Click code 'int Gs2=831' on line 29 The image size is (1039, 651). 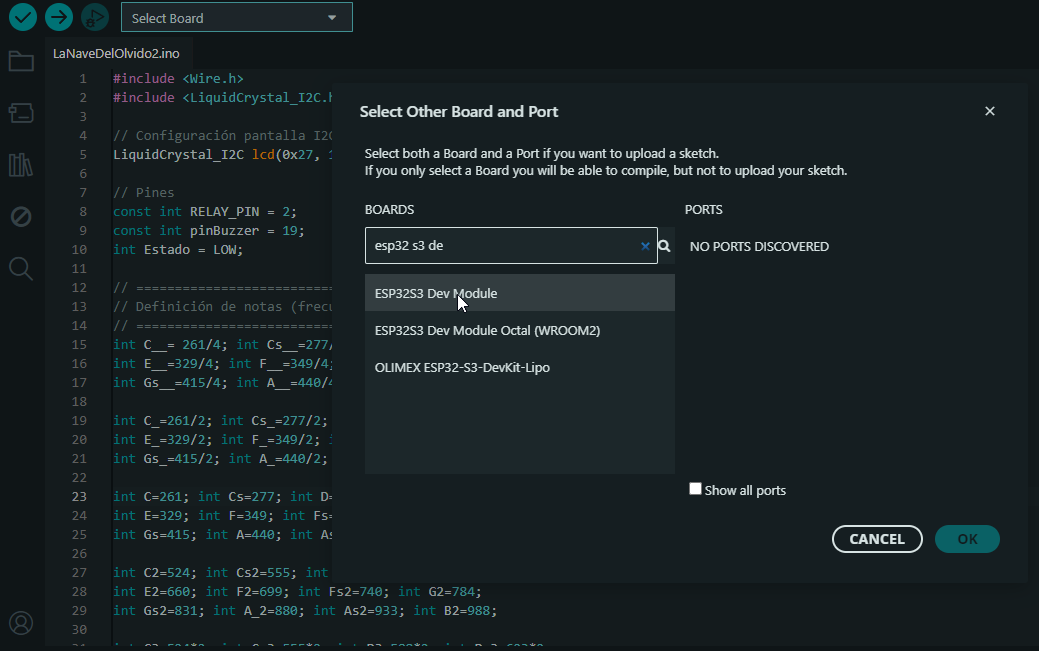coord(155,611)
